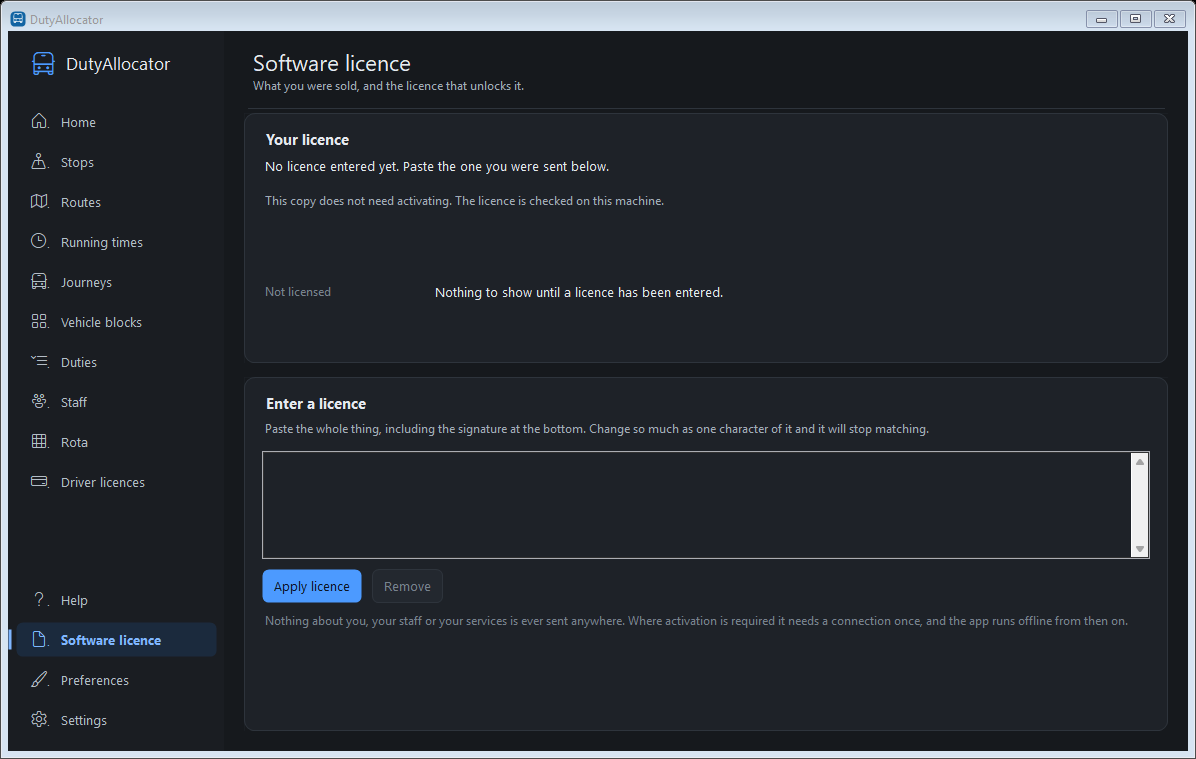Select Running times in sidebar
Image resolution: width=1196 pixels, height=759 pixels.
click(x=117, y=242)
